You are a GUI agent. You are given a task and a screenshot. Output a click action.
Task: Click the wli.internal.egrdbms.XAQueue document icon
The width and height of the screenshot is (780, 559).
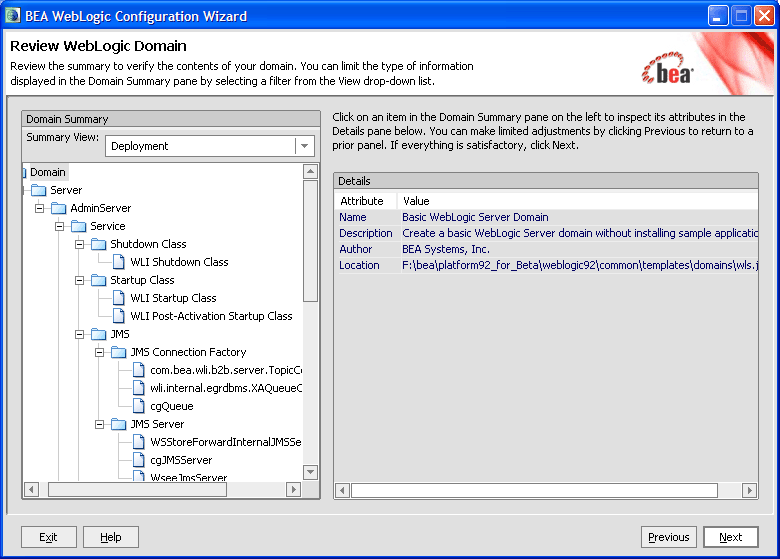click(139, 388)
